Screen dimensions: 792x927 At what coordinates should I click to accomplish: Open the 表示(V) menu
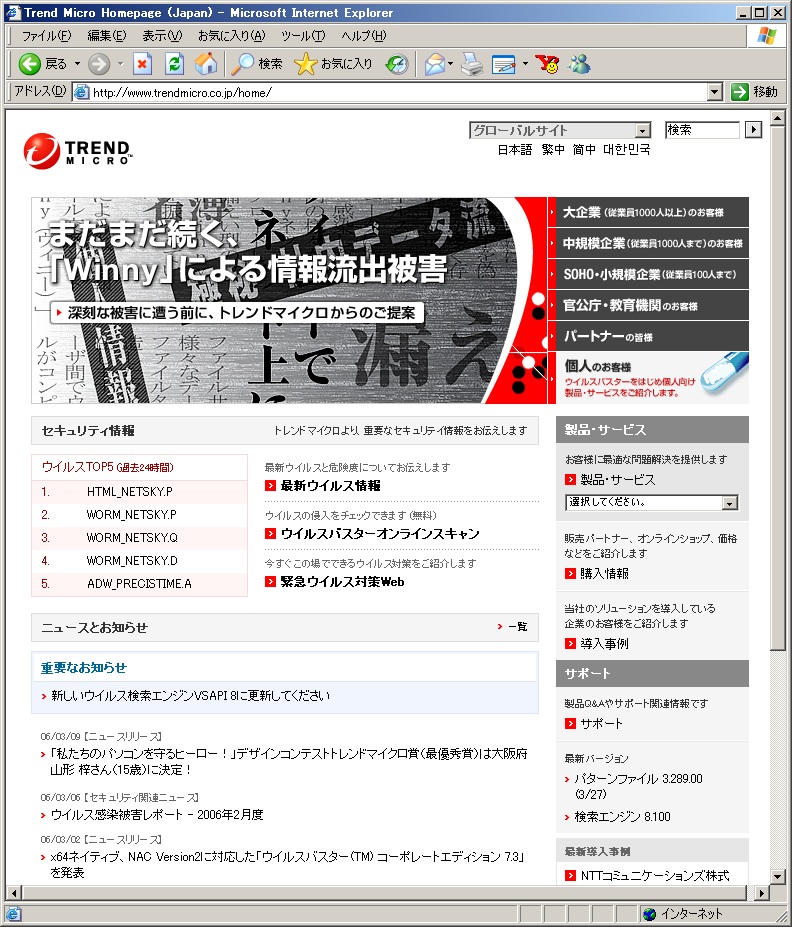[x=162, y=36]
